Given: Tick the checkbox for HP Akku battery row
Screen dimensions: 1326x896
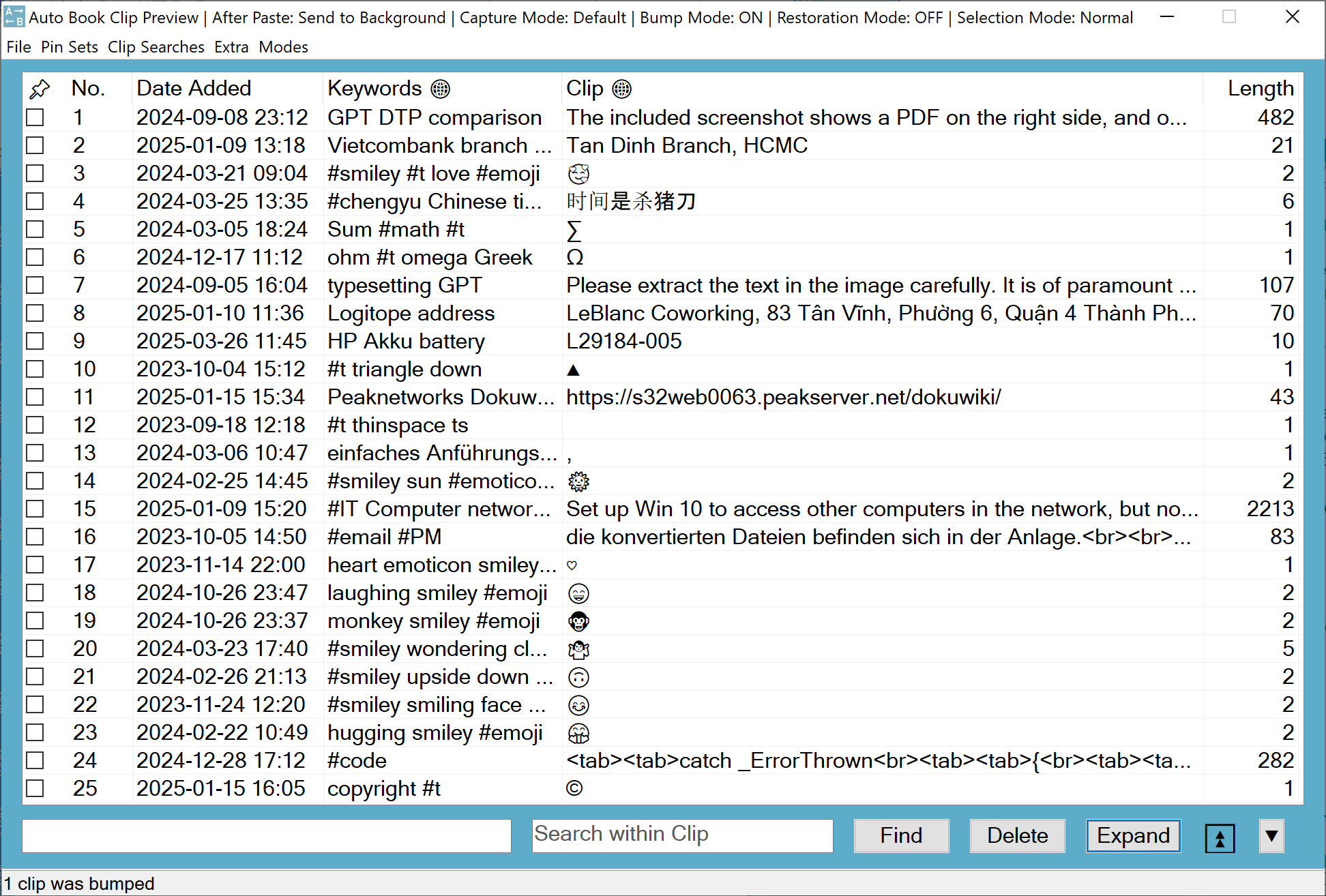Looking at the screenshot, I should 35,341.
